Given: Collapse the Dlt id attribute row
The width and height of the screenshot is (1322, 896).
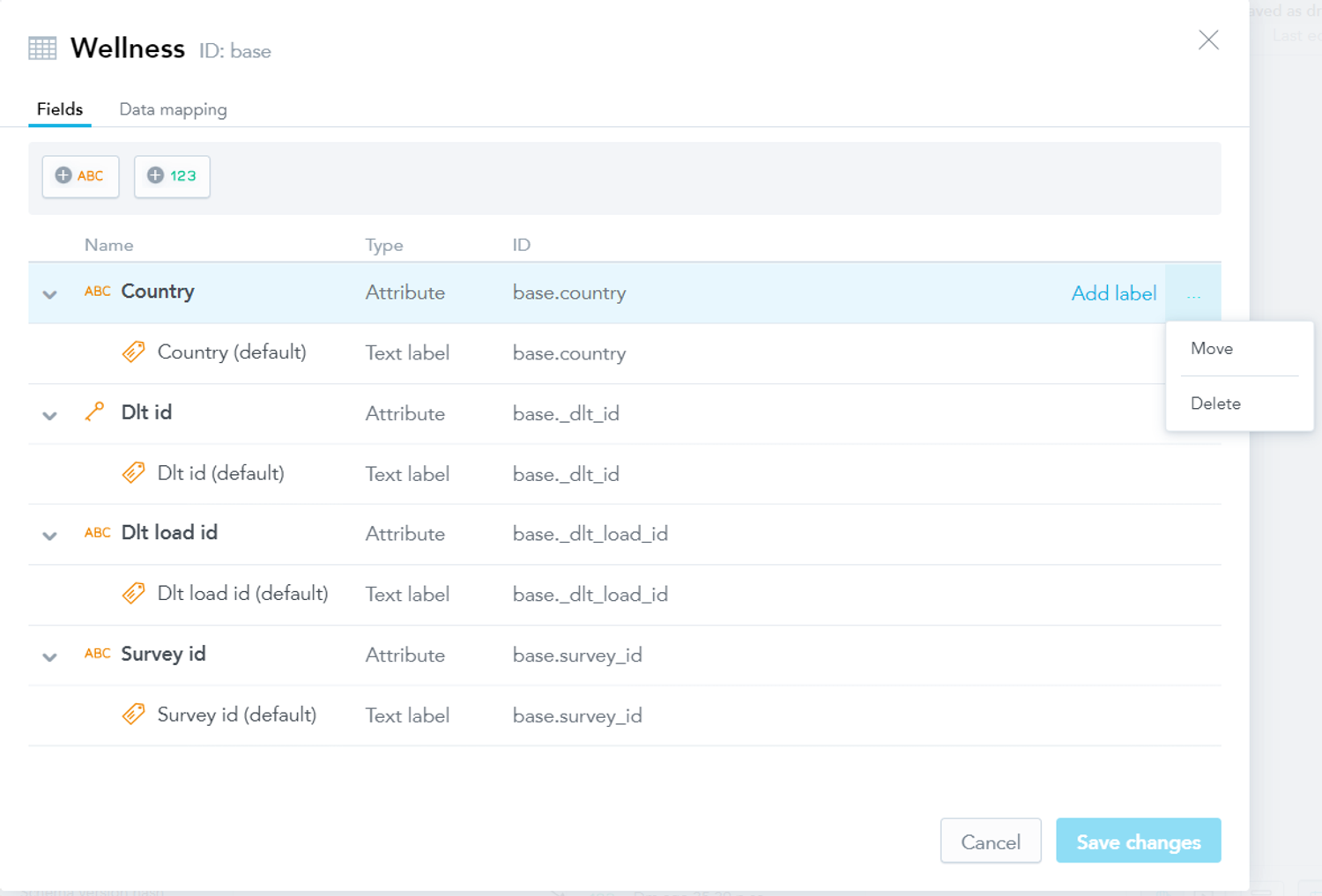Looking at the screenshot, I should click(x=50, y=415).
